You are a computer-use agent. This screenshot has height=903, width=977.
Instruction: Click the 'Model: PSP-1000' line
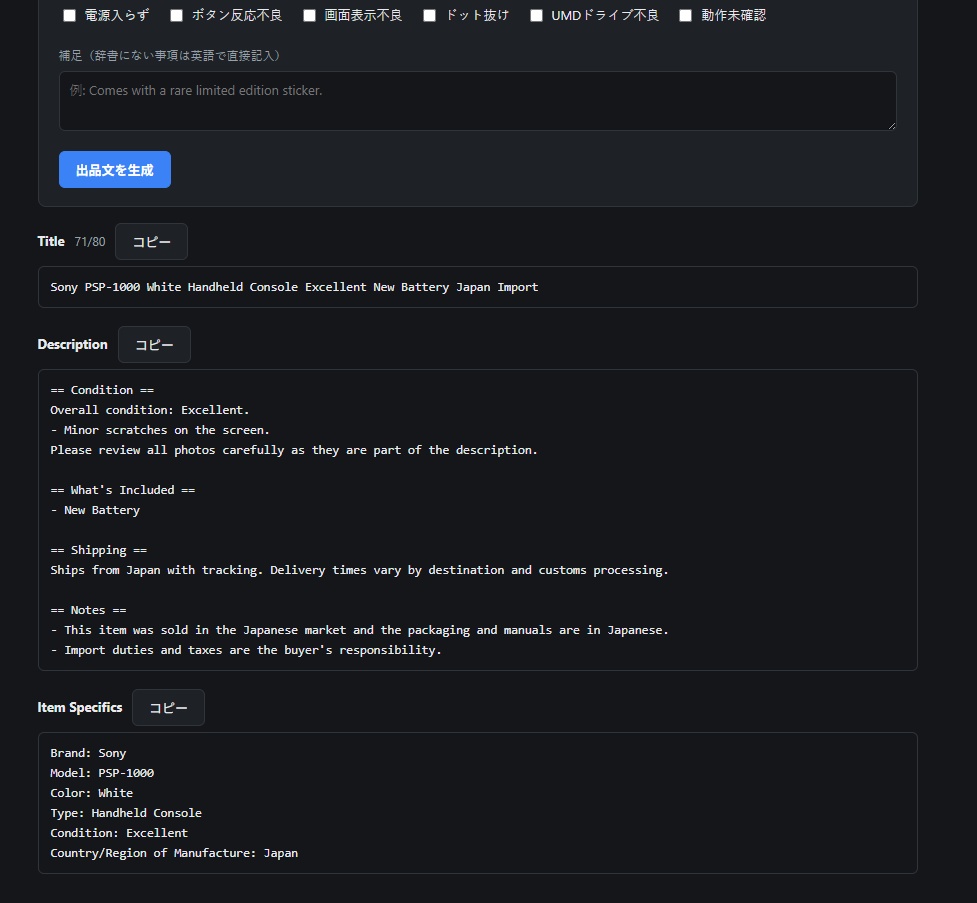click(x=102, y=773)
